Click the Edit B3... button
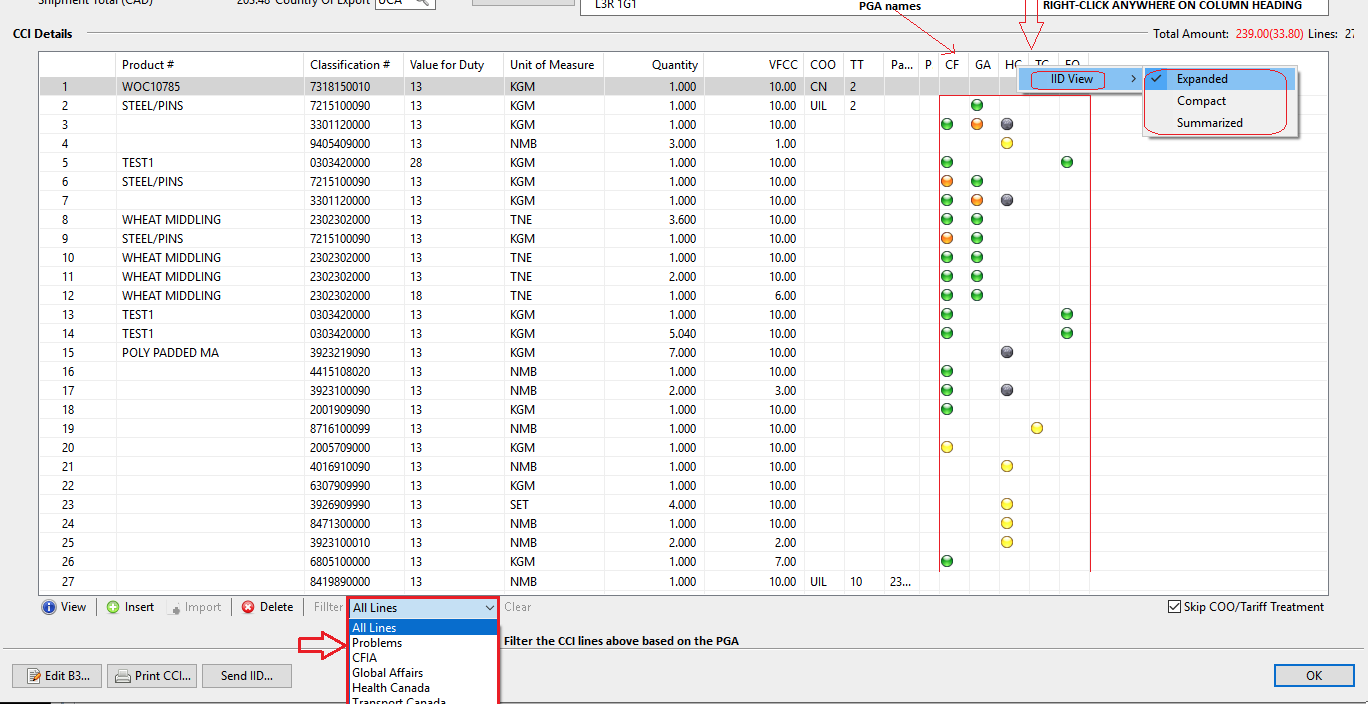This screenshot has width=1372, height=704. (56, 676)
